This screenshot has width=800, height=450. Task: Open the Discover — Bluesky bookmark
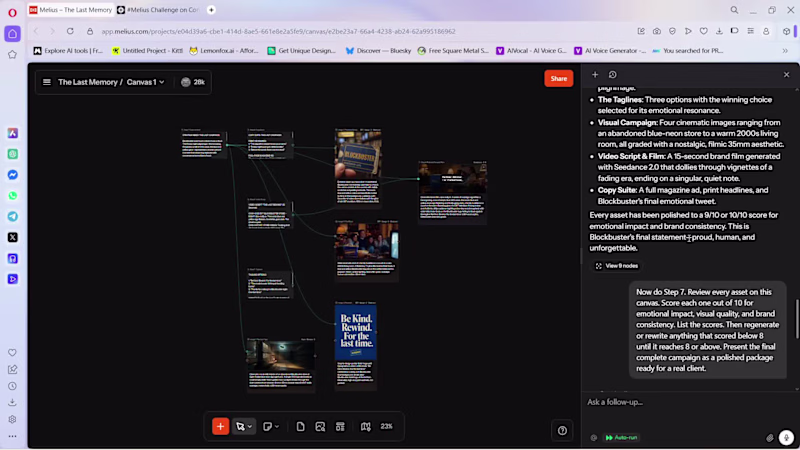point(378,51)
